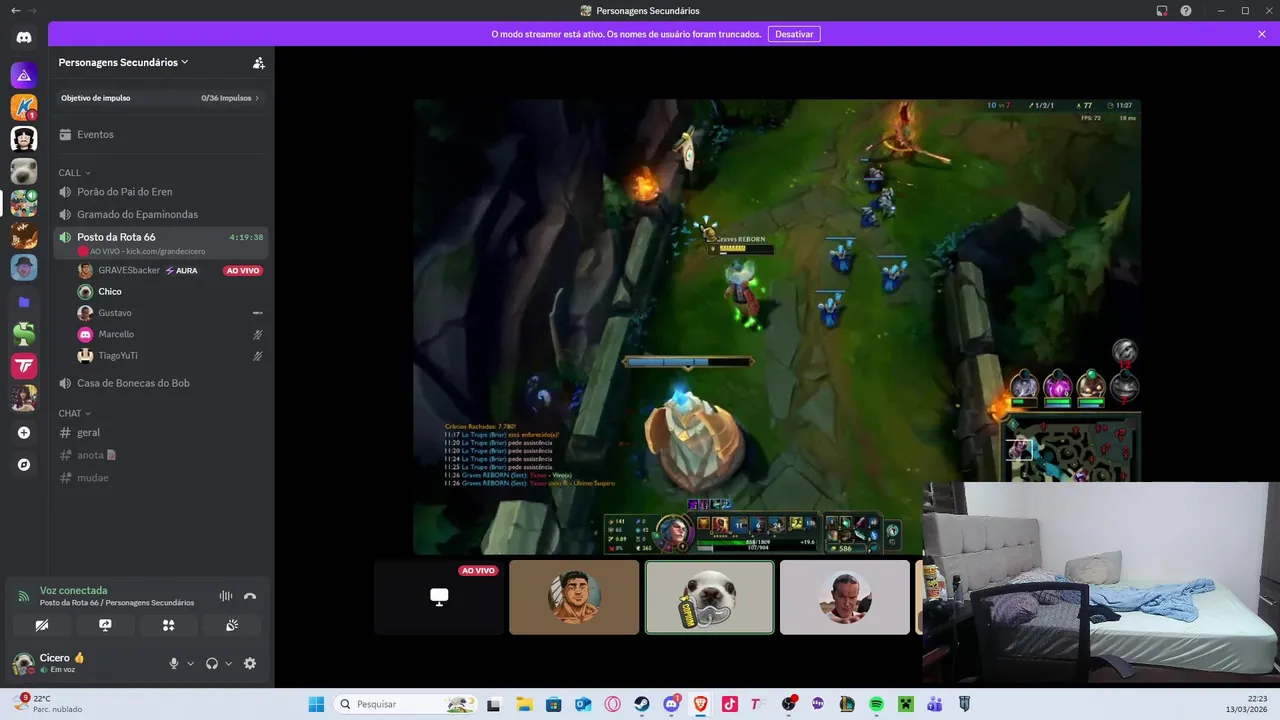This screenshot has width=1280, height=720.
Task: Click the Desativar streamer mode button
Action: 794,34
